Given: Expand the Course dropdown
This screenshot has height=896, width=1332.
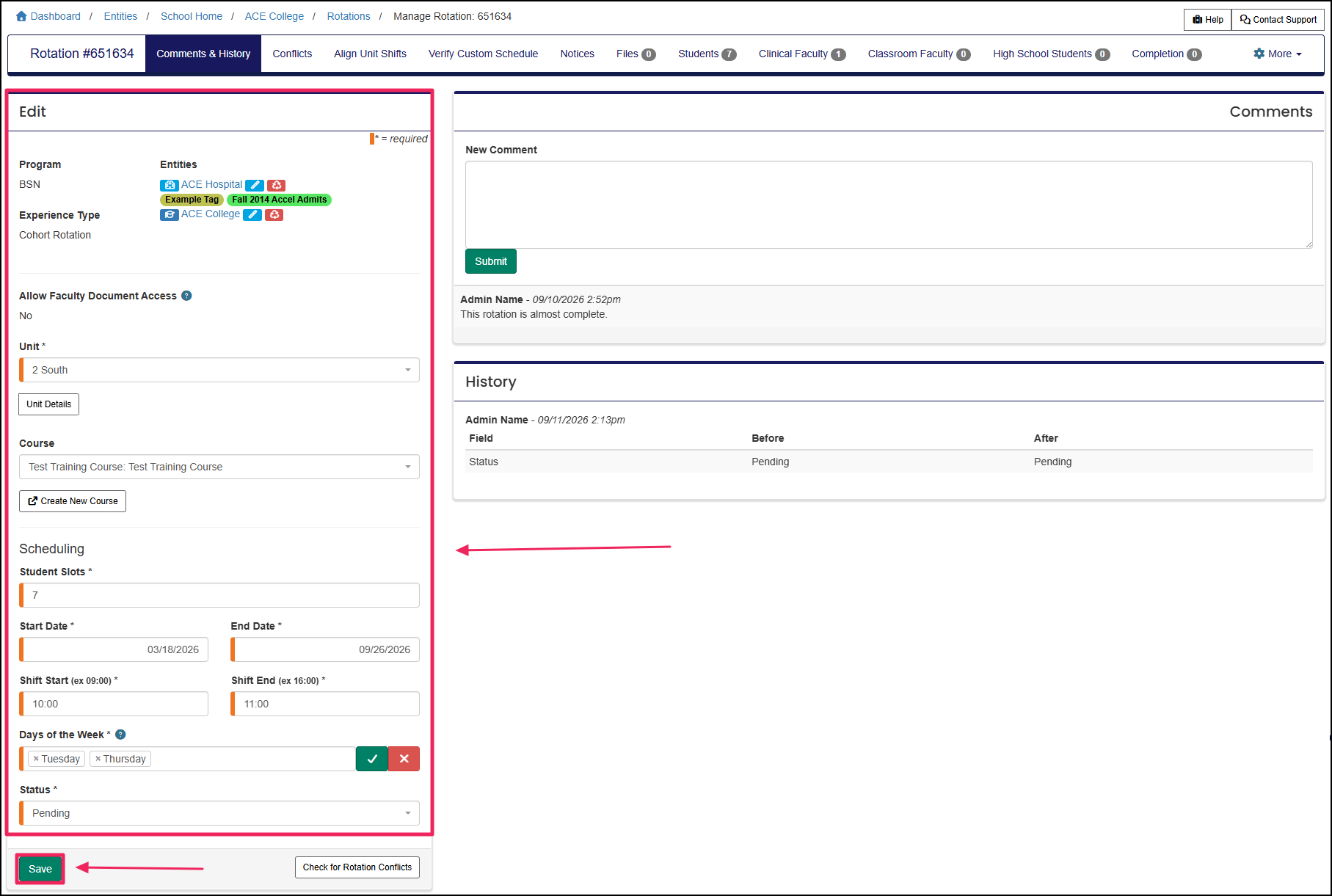Looking at the screenshot, I should pyautogui.click(x=219, y=467).
